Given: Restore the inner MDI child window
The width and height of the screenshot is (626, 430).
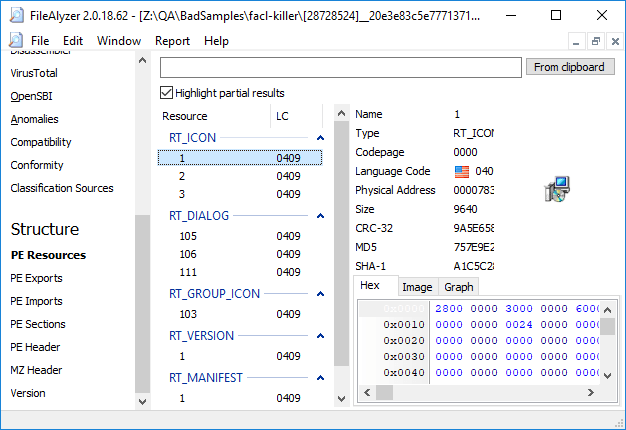Looking at the screenshot, I should 596,42.
